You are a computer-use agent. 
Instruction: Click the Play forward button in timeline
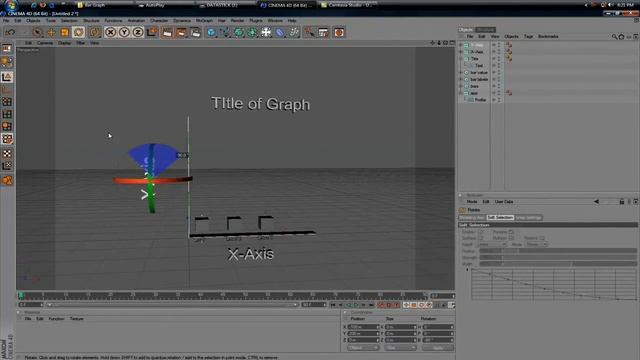(x=356, y=305)
